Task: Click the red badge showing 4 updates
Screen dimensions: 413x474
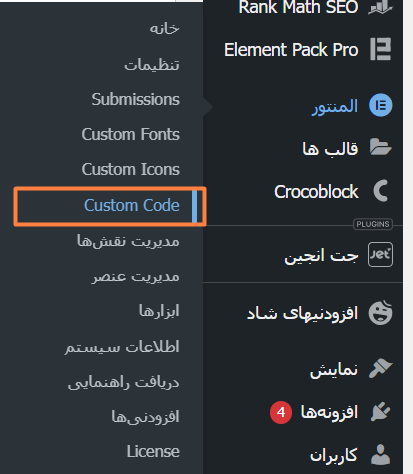Action: point(281,412)
